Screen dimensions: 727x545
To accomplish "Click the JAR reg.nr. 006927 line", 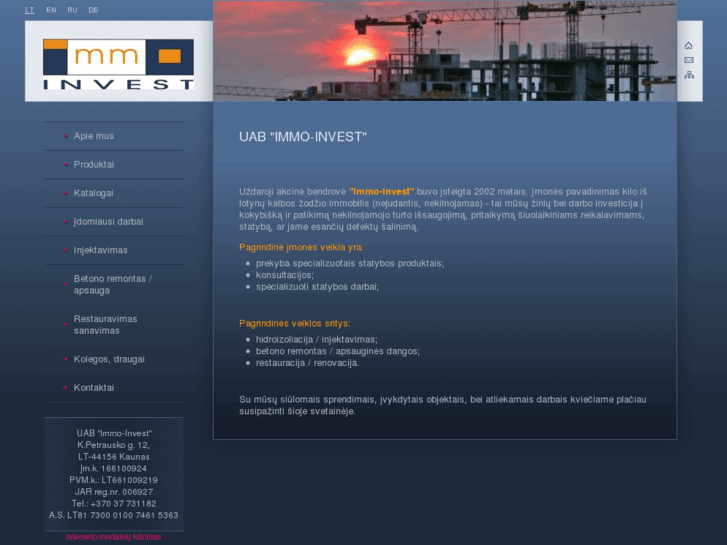I will tap(114, 492).
